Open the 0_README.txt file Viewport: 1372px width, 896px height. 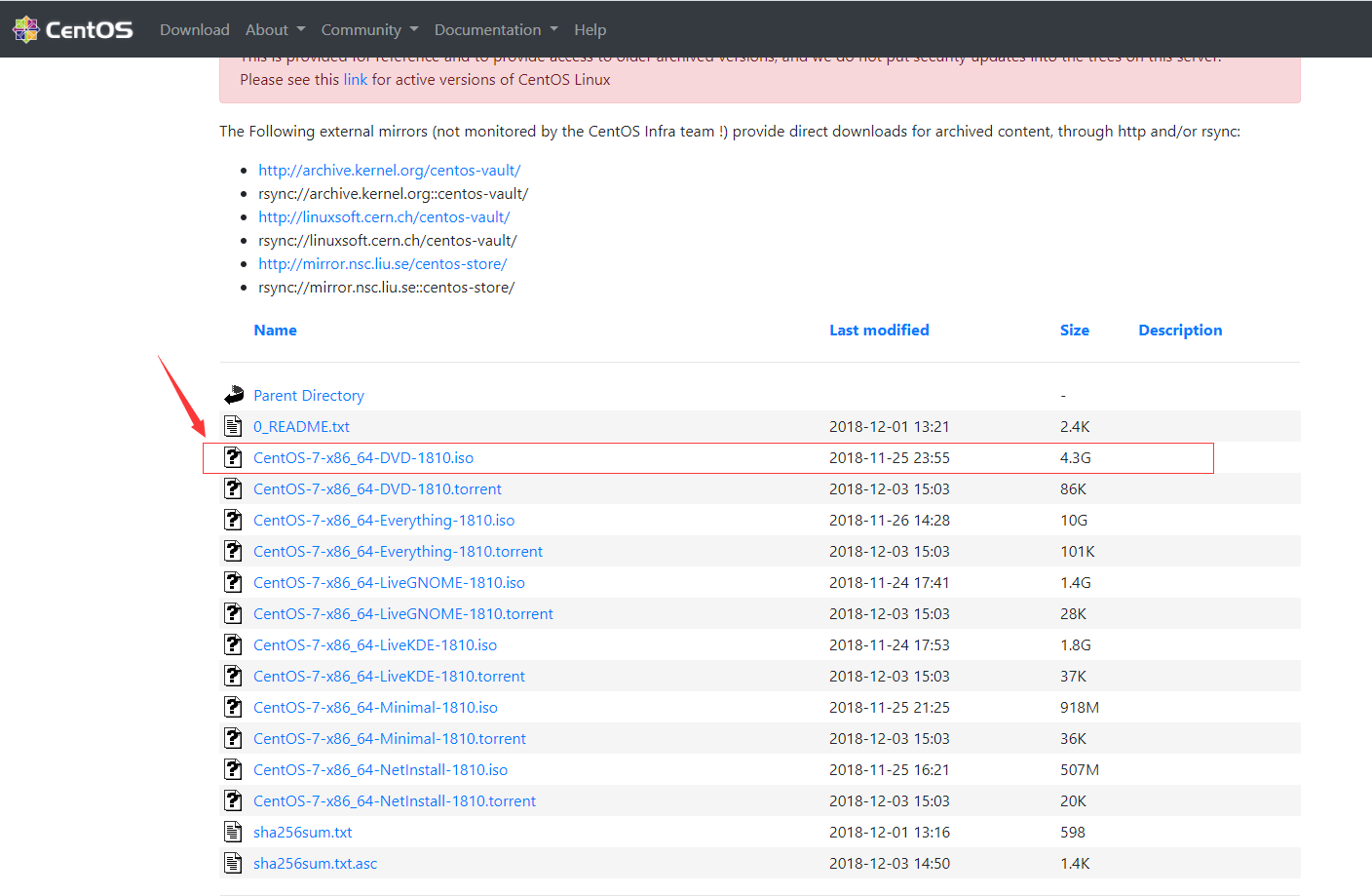click(x=301, y=426)
